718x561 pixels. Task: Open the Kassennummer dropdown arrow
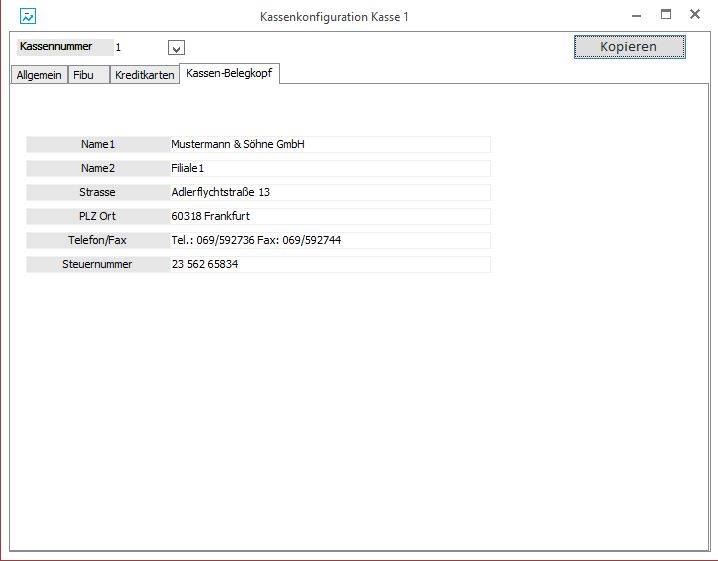176,48
